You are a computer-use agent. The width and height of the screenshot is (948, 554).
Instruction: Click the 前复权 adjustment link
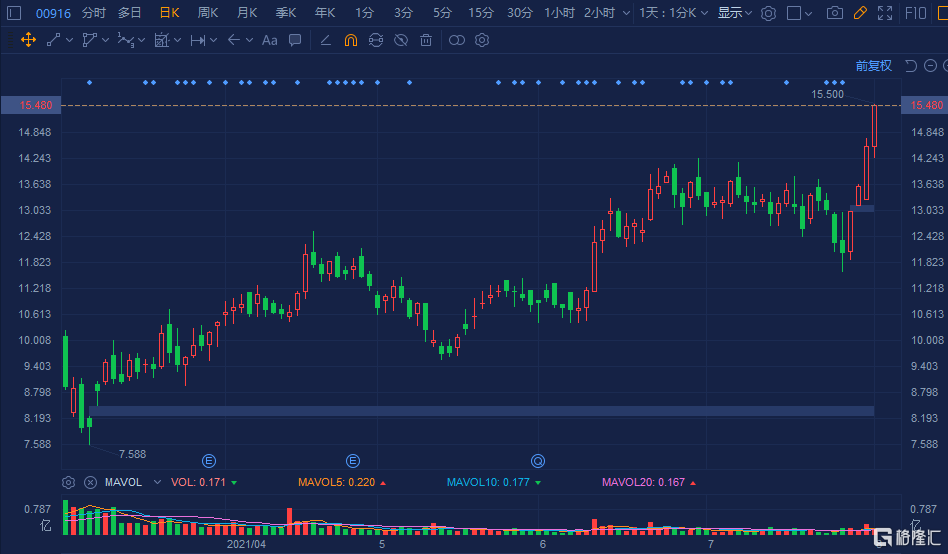873,66
